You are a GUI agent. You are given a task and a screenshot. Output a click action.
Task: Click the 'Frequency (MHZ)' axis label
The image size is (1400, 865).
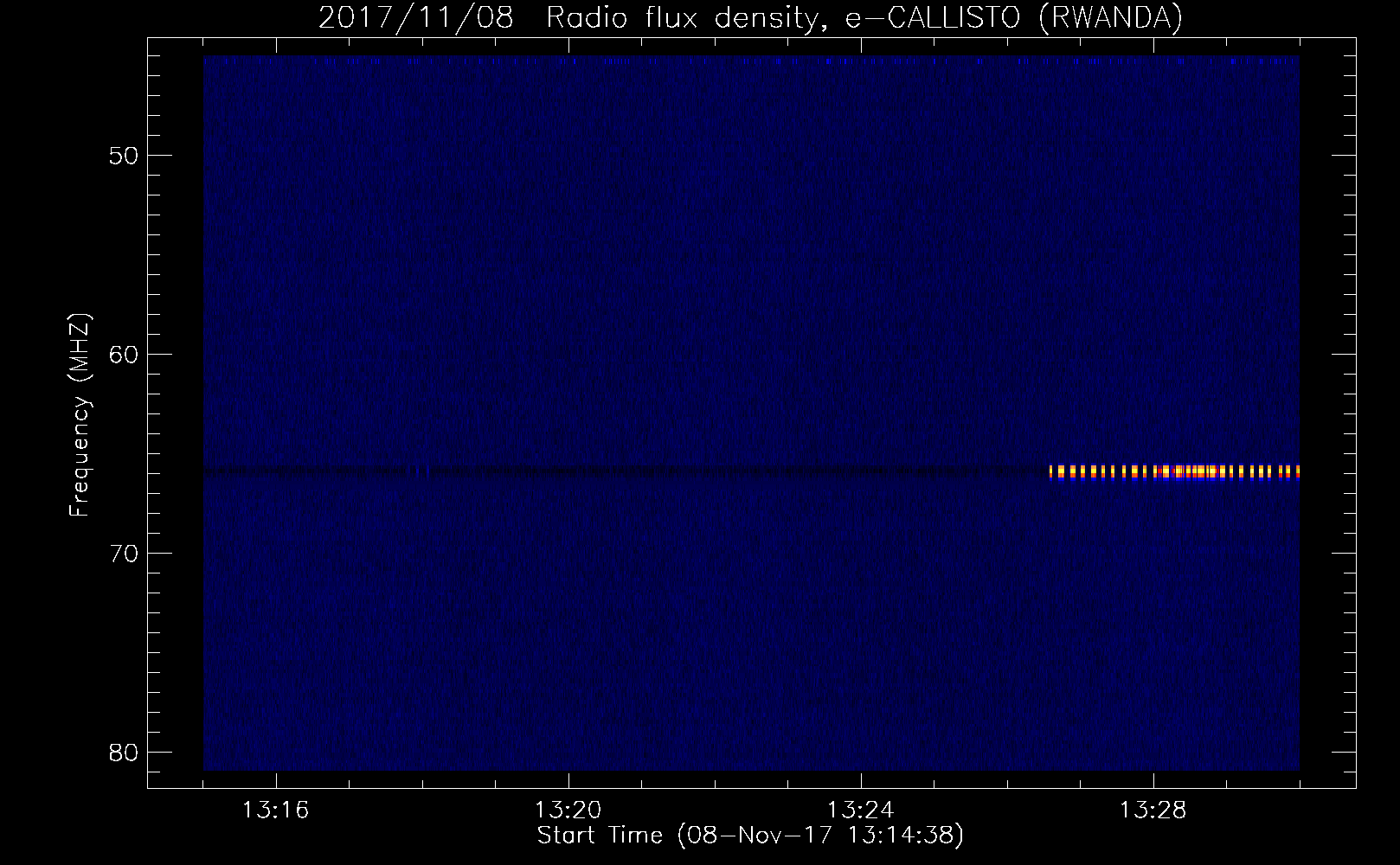[x=80, y=414]
